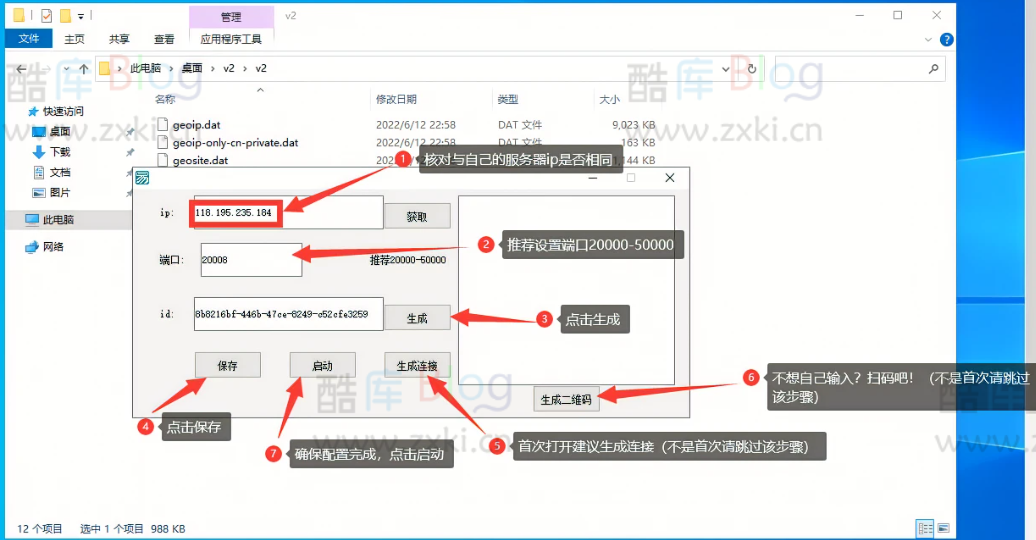
Task: Click the quick access toolbar properties icon
Action: click(x=46, y=15)
